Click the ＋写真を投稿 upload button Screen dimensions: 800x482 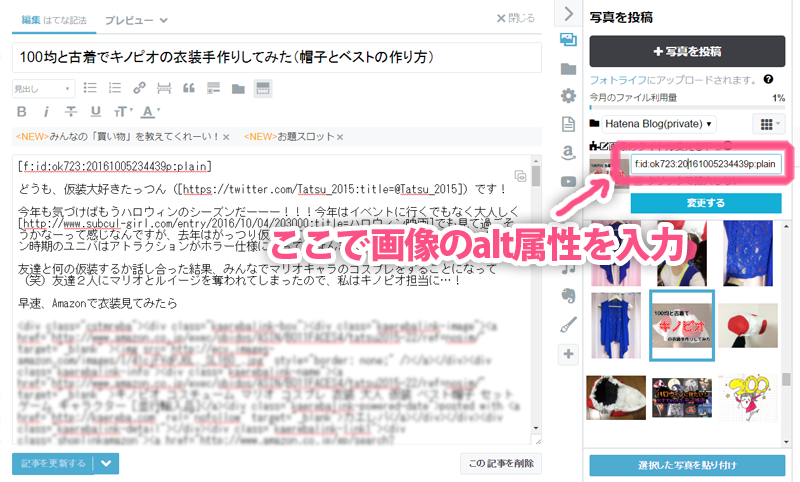click(x=687, y=51)
